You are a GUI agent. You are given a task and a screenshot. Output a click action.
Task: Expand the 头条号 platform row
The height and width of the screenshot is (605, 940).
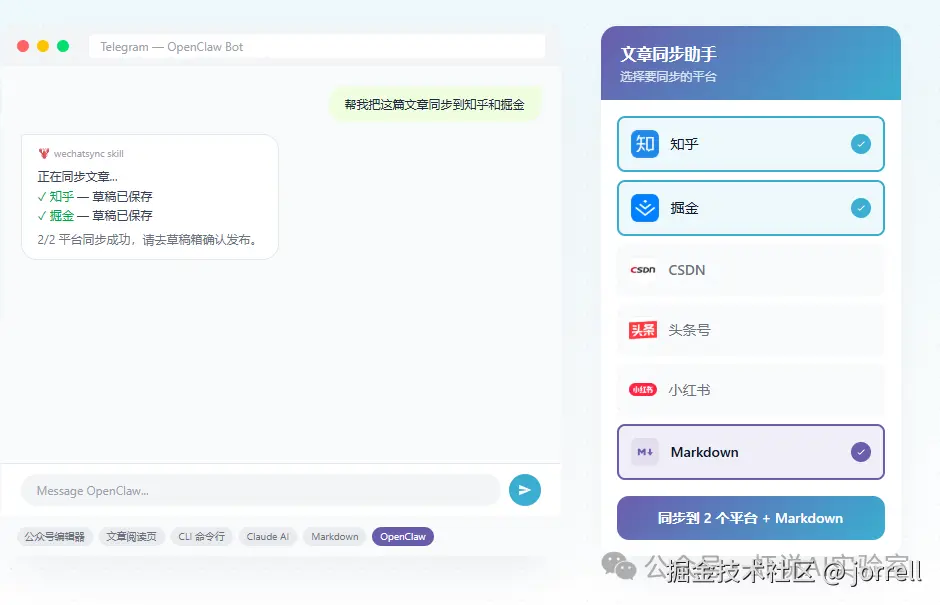pos(750,330)
